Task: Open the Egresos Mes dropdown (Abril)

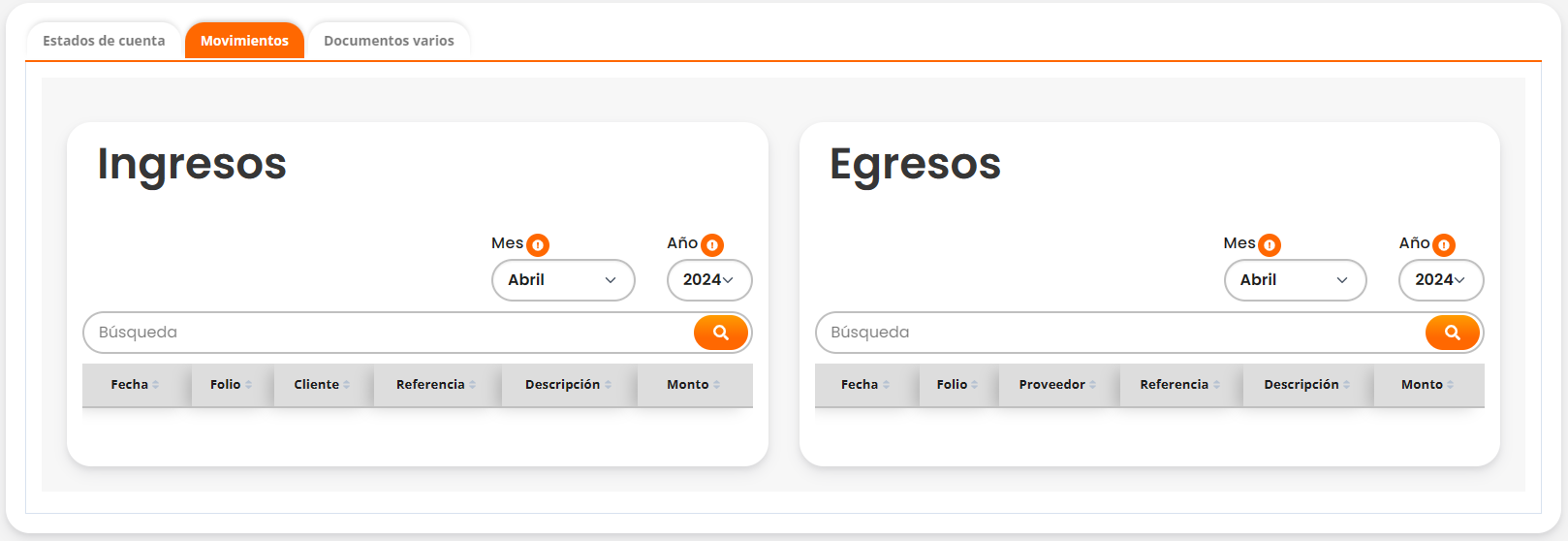Action: [x=1295, y=280]
